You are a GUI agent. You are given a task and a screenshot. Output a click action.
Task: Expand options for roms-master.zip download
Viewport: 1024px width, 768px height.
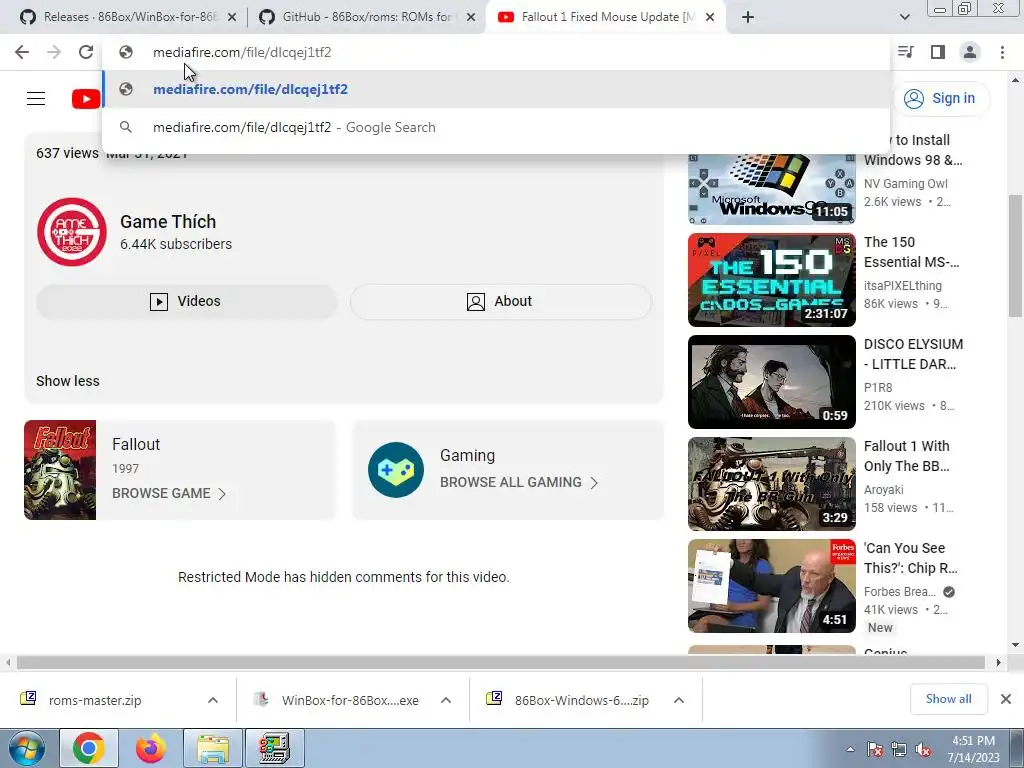click(213, 701)
